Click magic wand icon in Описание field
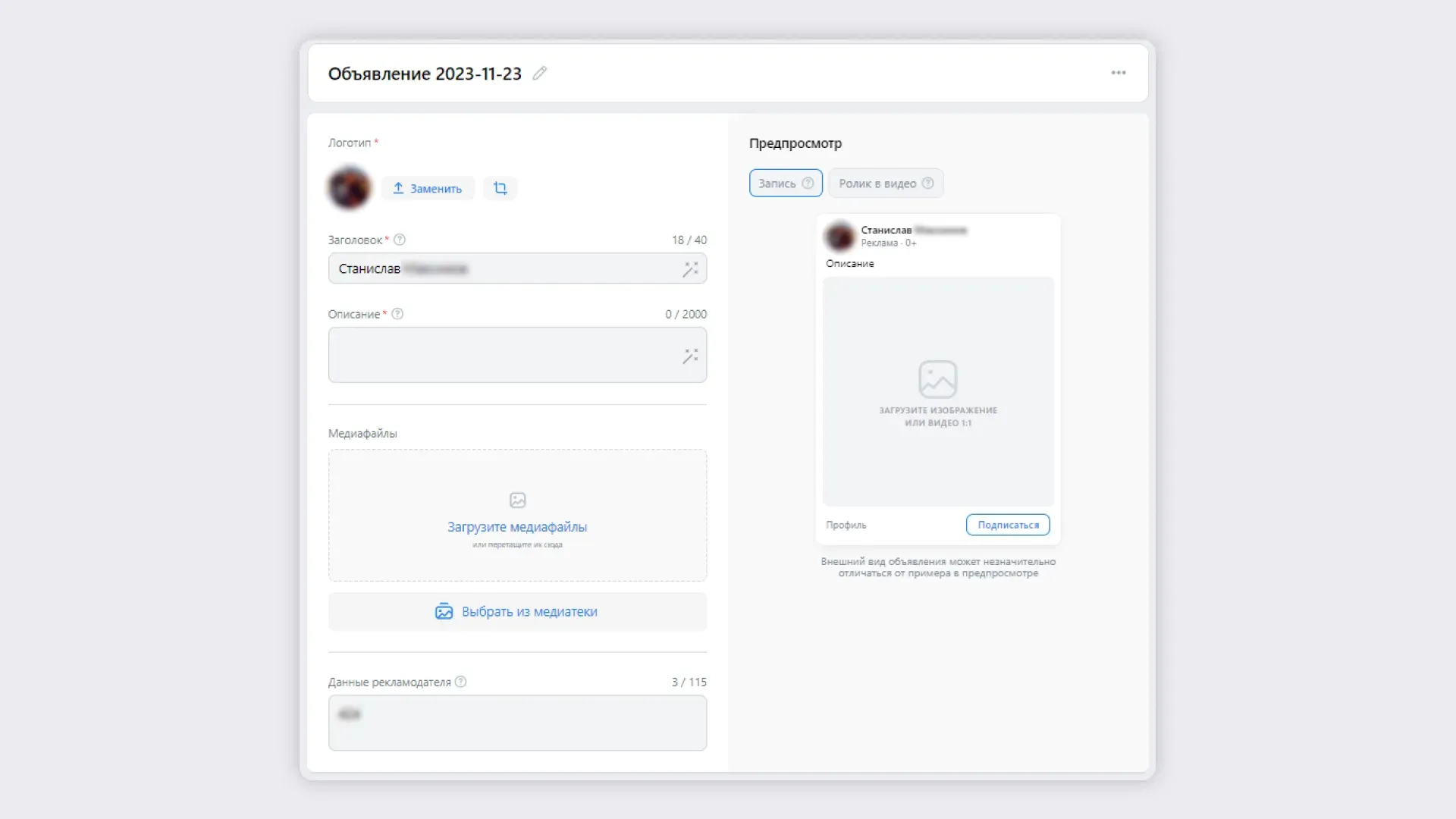This screenshot has height=819, width=1456. (690, 356)
